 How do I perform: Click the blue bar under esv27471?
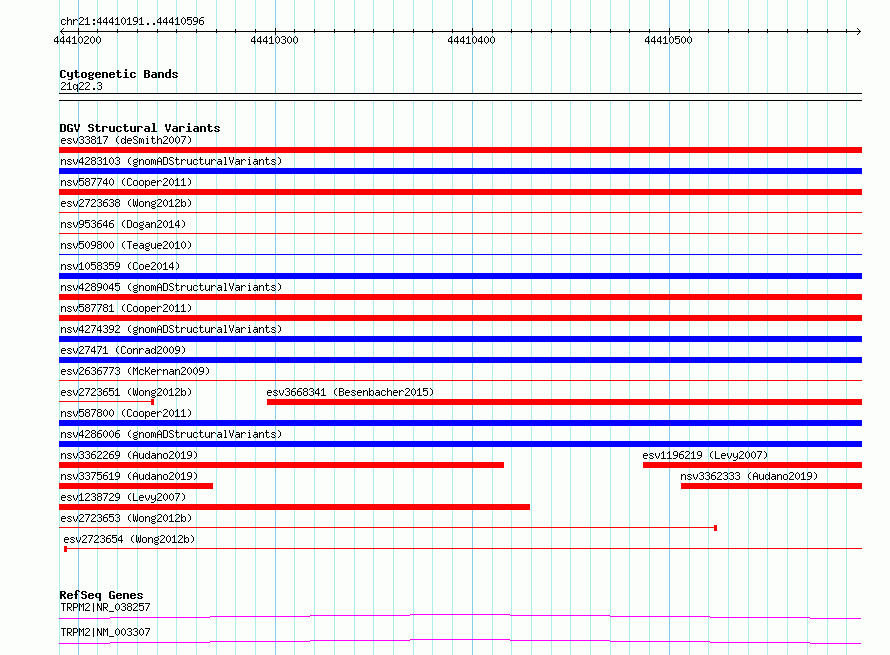pos(460,360)
